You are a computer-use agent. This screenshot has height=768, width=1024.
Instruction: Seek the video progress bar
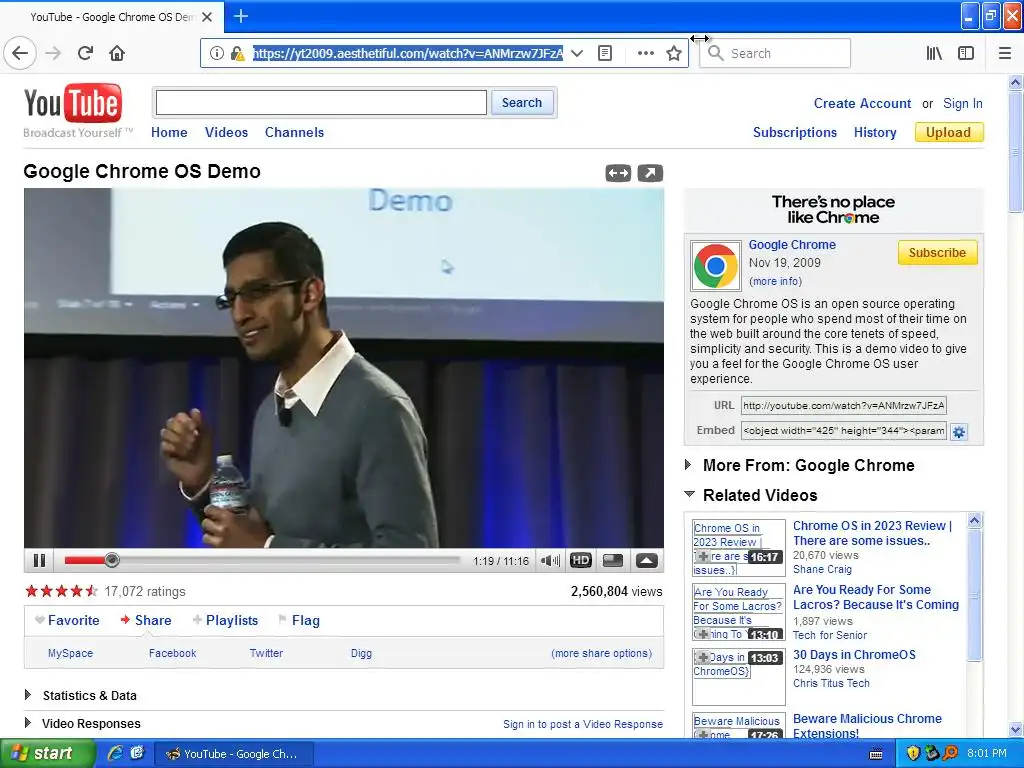262,560
